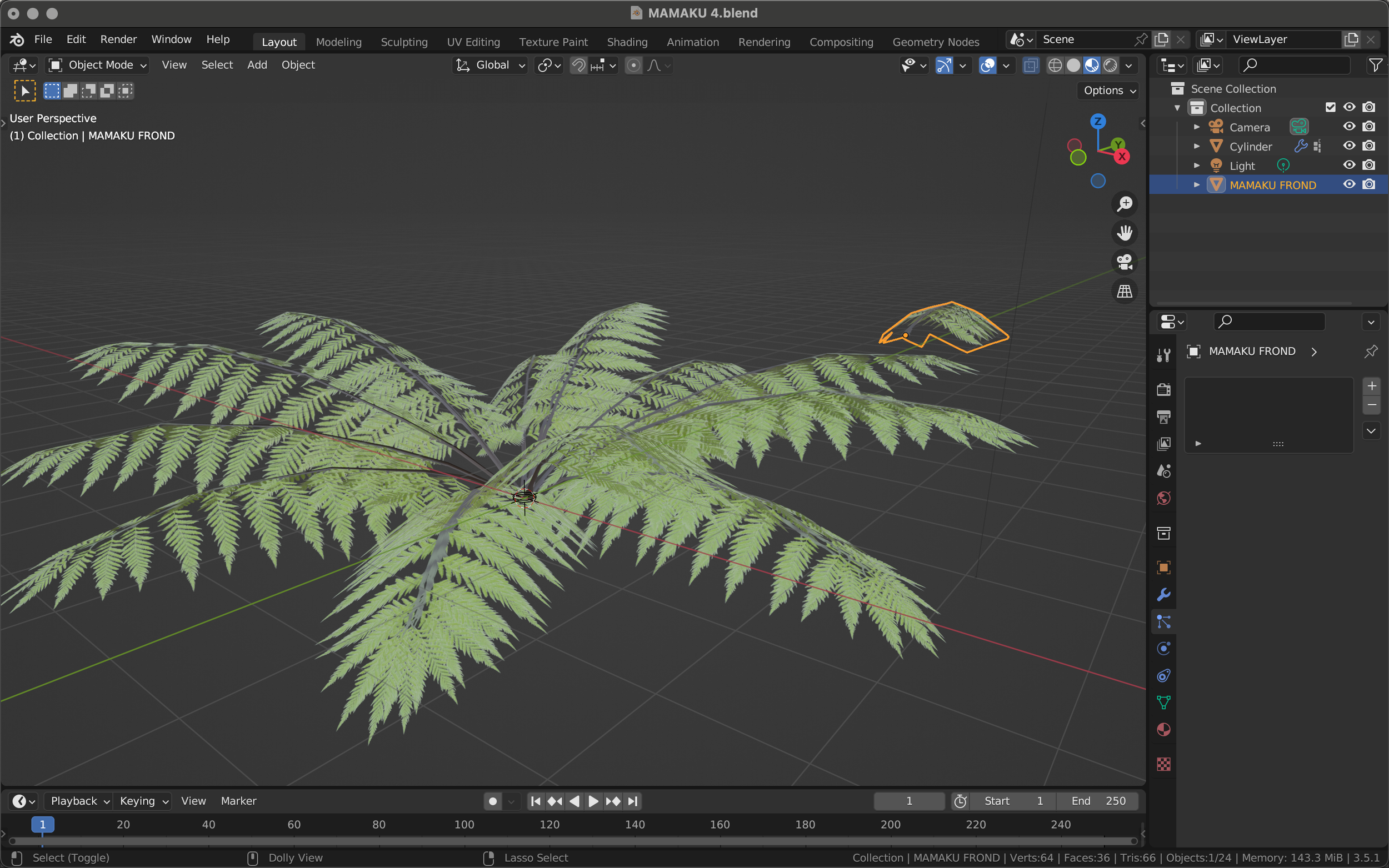This screenshot has height=868, width=1389.
Task: Click the zoom view magnifier icon
Action: click(1125, 204)
